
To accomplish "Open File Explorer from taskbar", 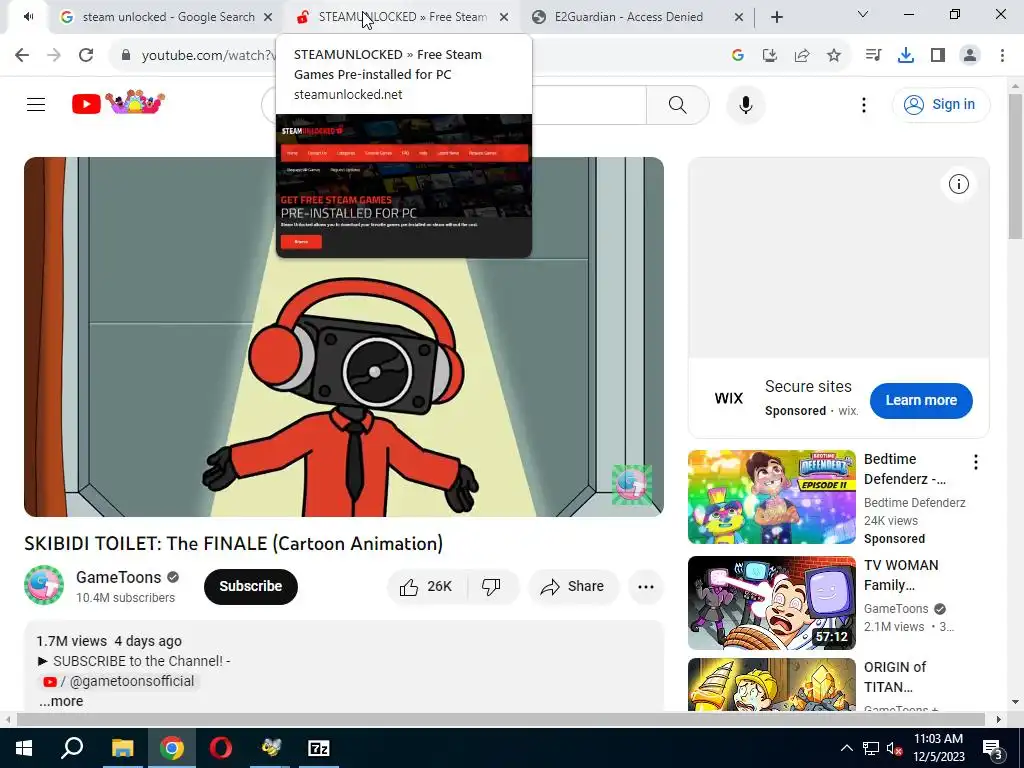I will (x=122, y=748).
